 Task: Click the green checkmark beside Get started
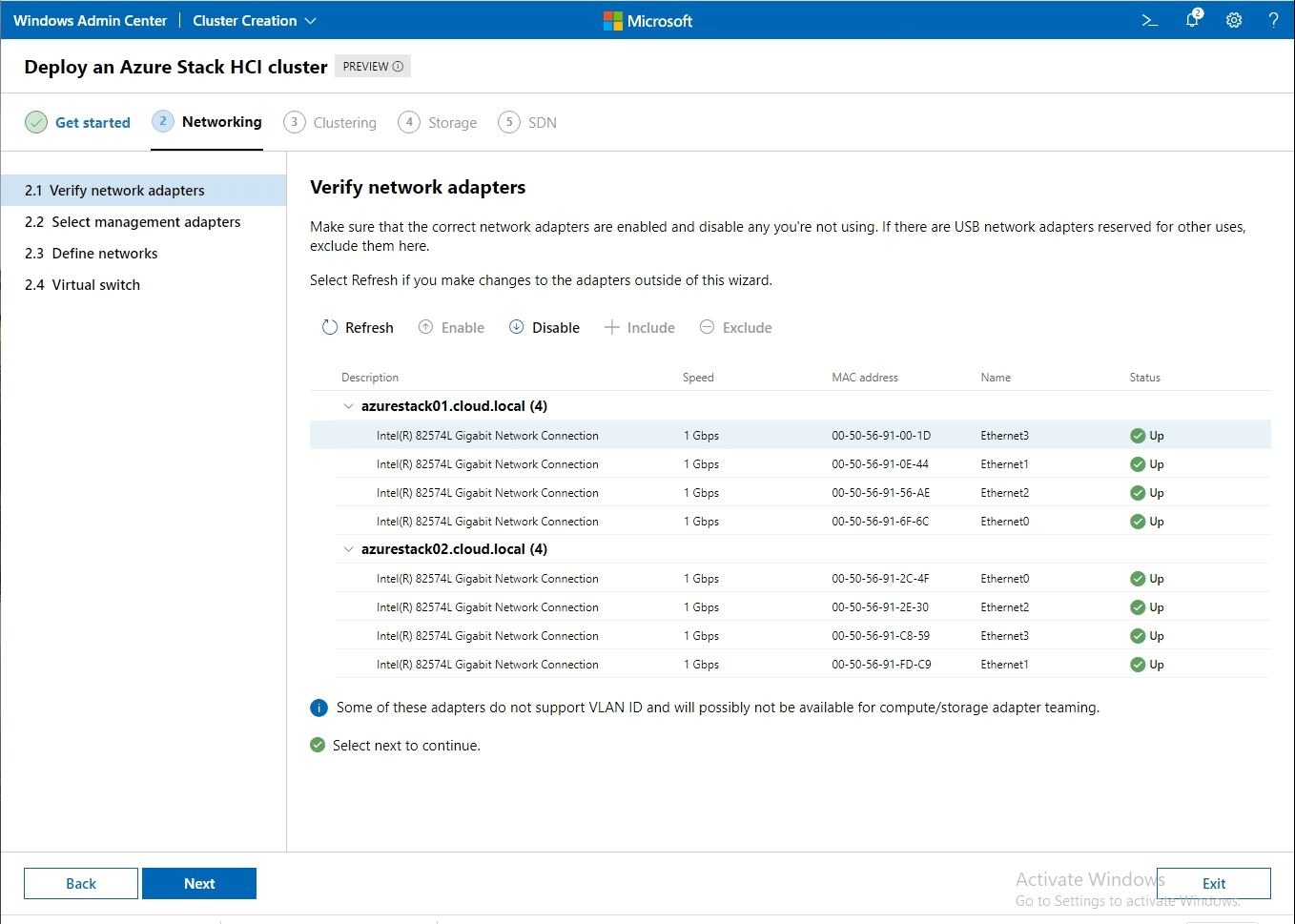pos(36,122)
